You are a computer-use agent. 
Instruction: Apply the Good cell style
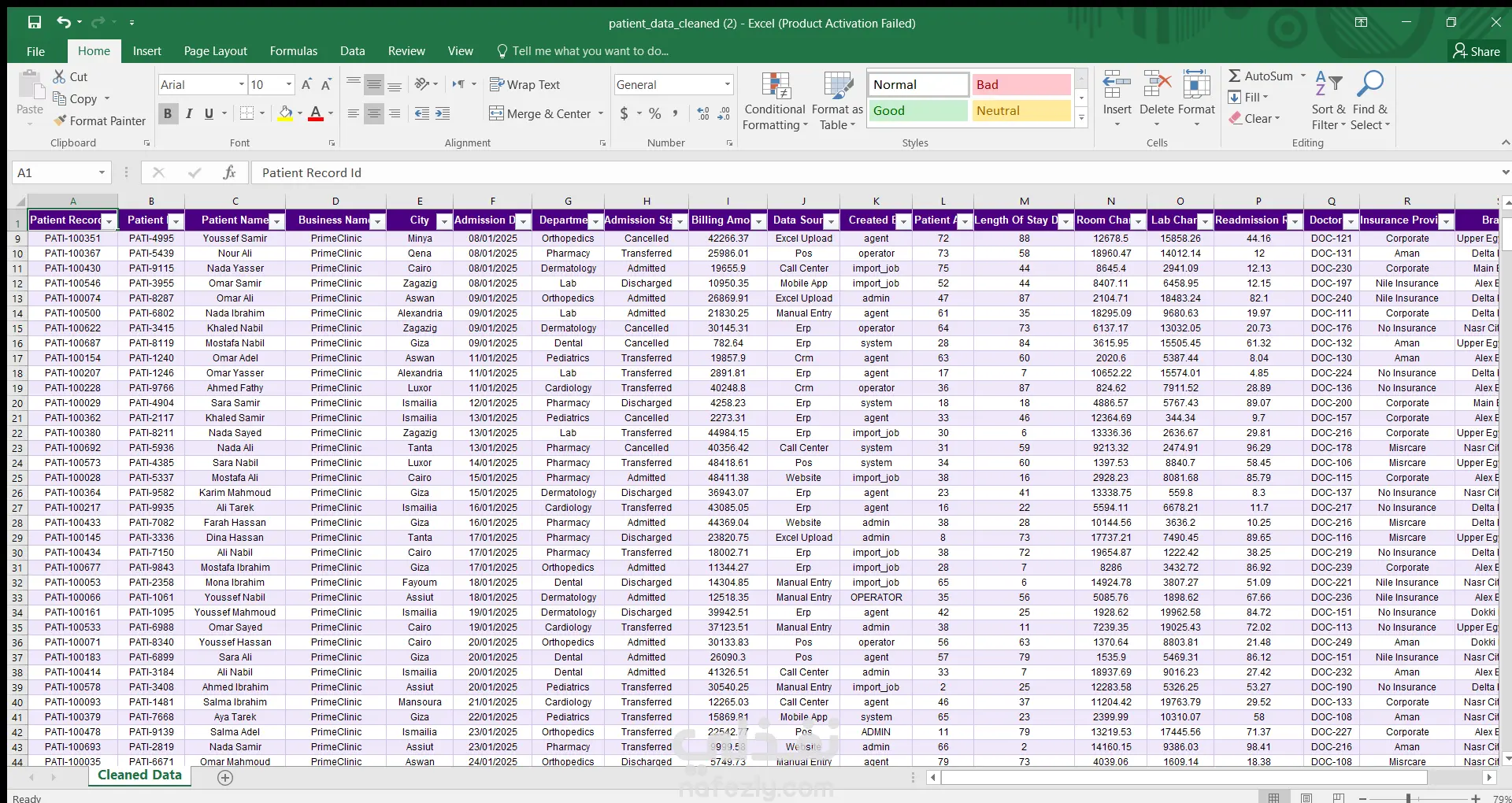click(918, 111)
